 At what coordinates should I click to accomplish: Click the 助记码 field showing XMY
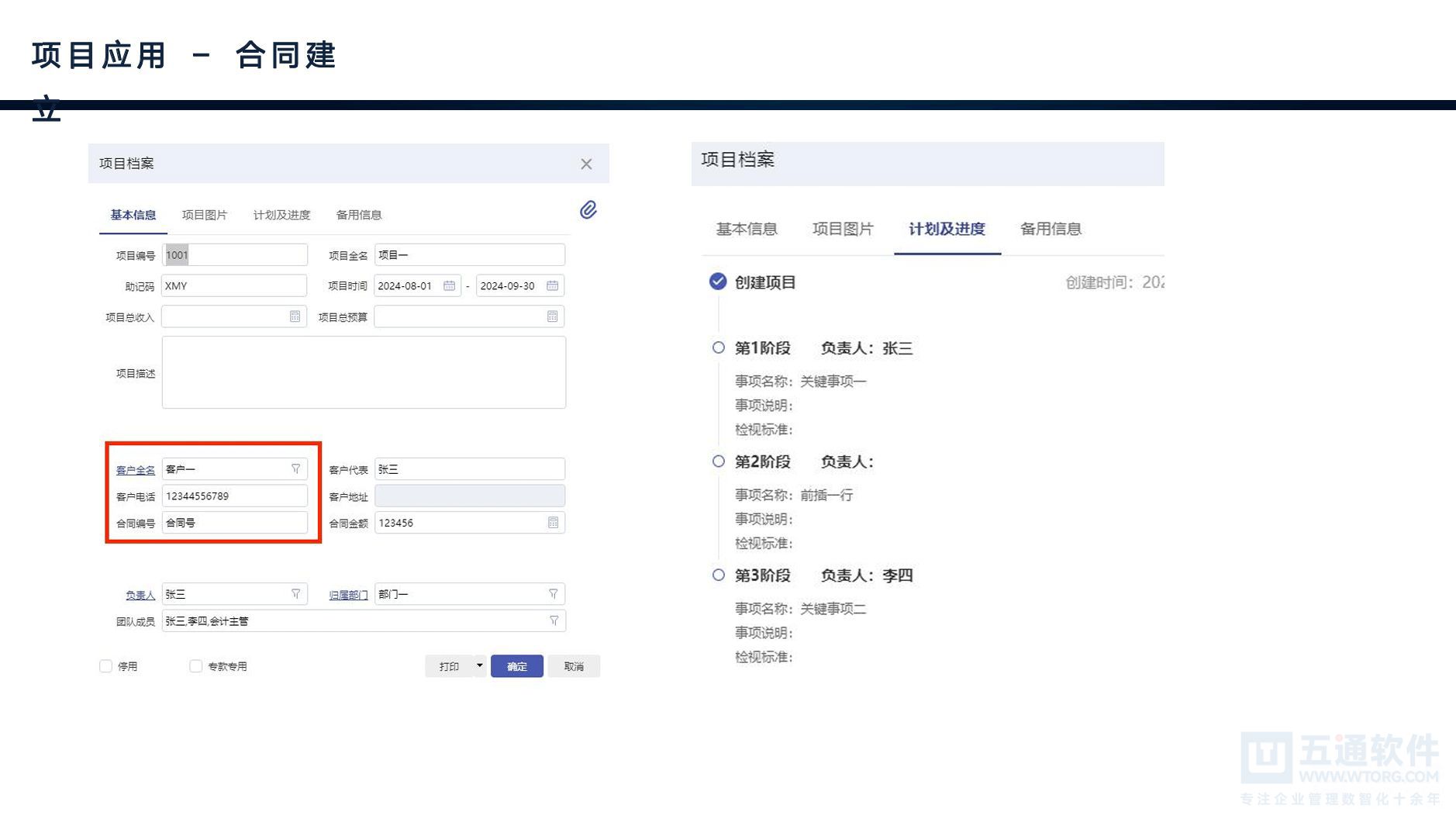[234, 285]
